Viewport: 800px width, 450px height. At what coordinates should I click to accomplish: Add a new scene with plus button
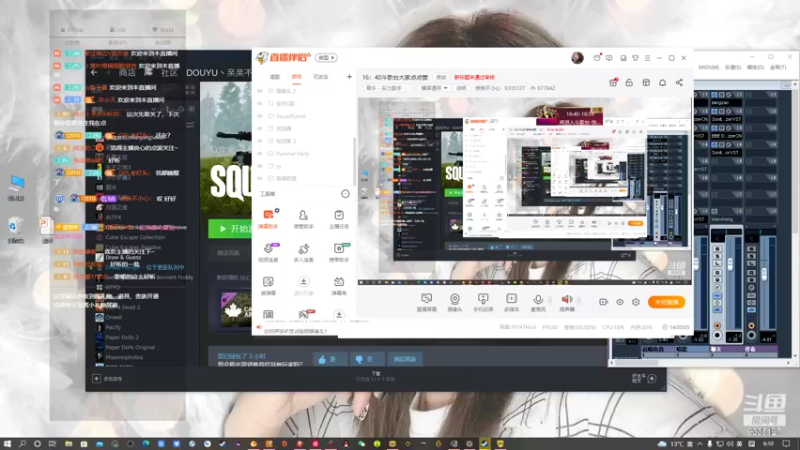point(349,77)
